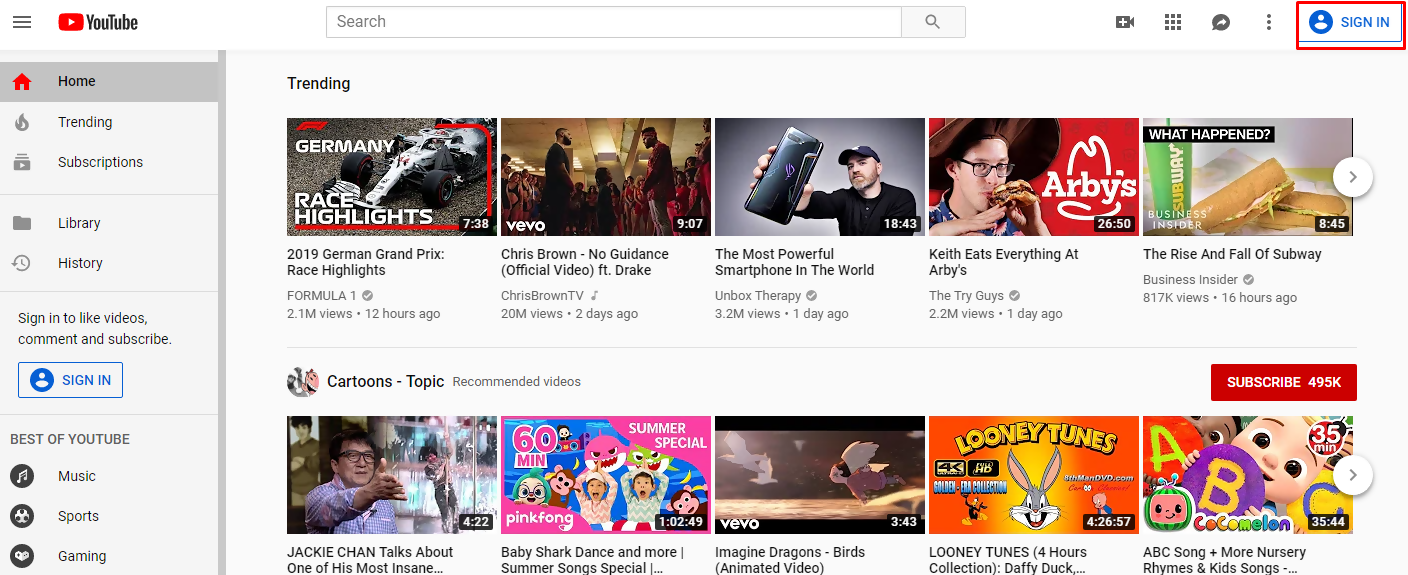Open FORMULA 1 channel link
Viewport: 1408px width, 575px height.
click(322, 296)
